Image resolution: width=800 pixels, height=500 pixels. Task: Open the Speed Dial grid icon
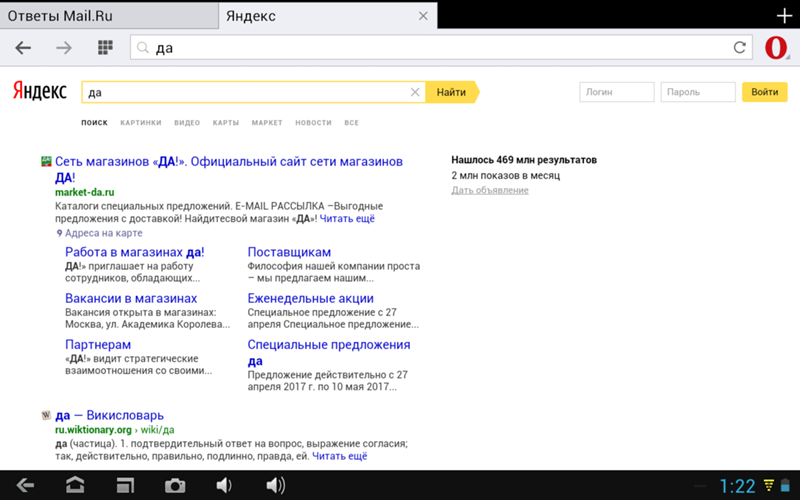105,47
